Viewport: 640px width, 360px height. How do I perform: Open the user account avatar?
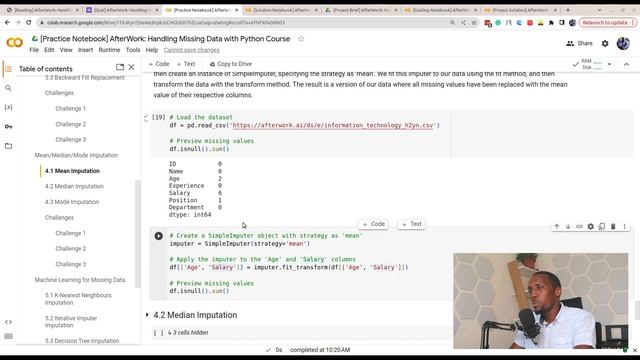click(623, 43)
